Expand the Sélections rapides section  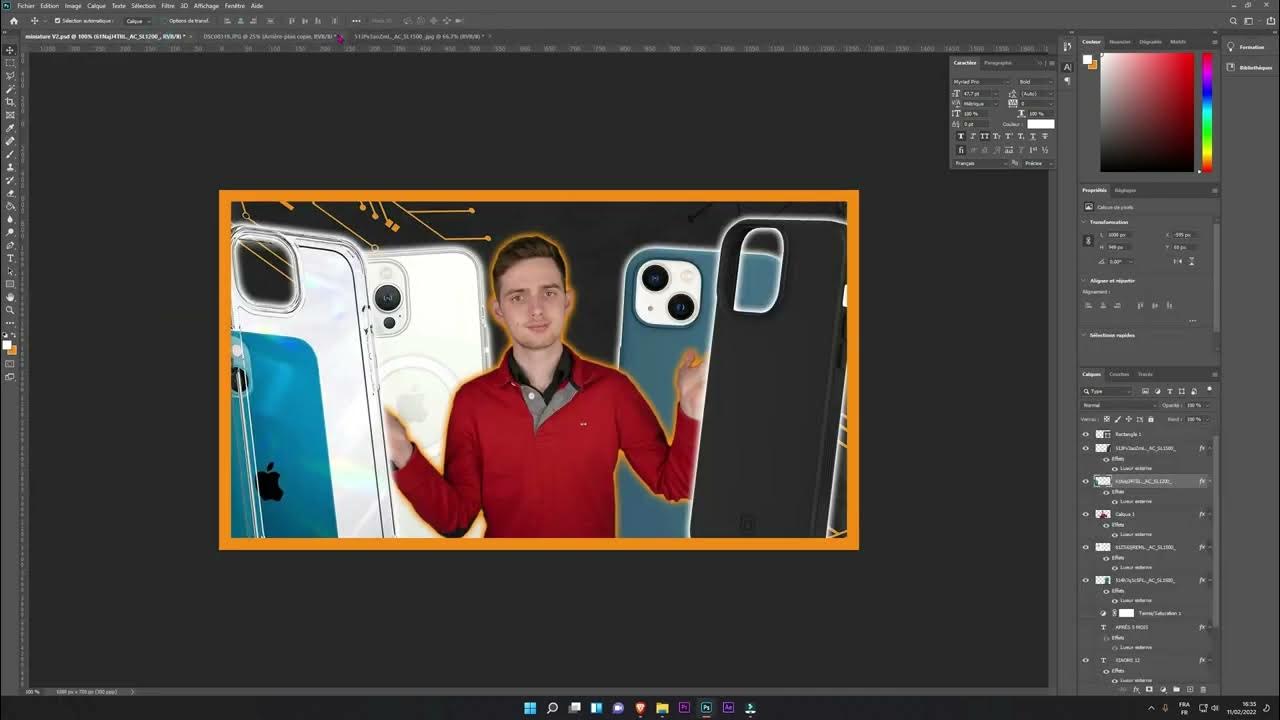(1084, 335)
